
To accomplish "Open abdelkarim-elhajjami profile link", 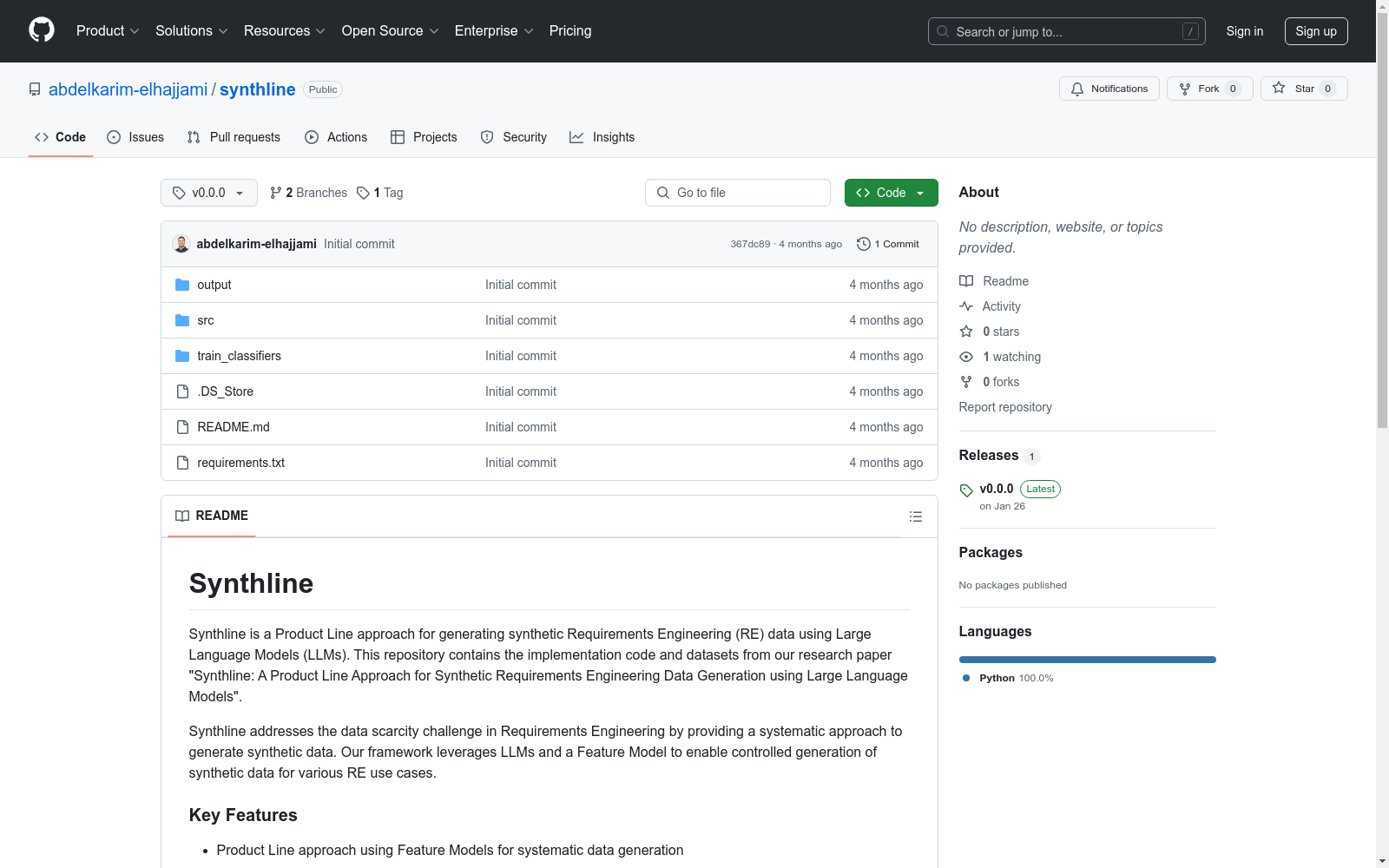I will tap(128, 89).
